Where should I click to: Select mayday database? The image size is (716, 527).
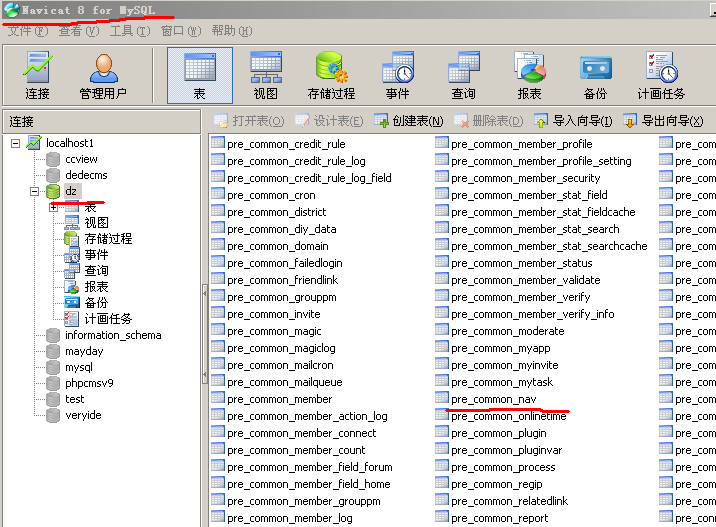coord(84,351)
